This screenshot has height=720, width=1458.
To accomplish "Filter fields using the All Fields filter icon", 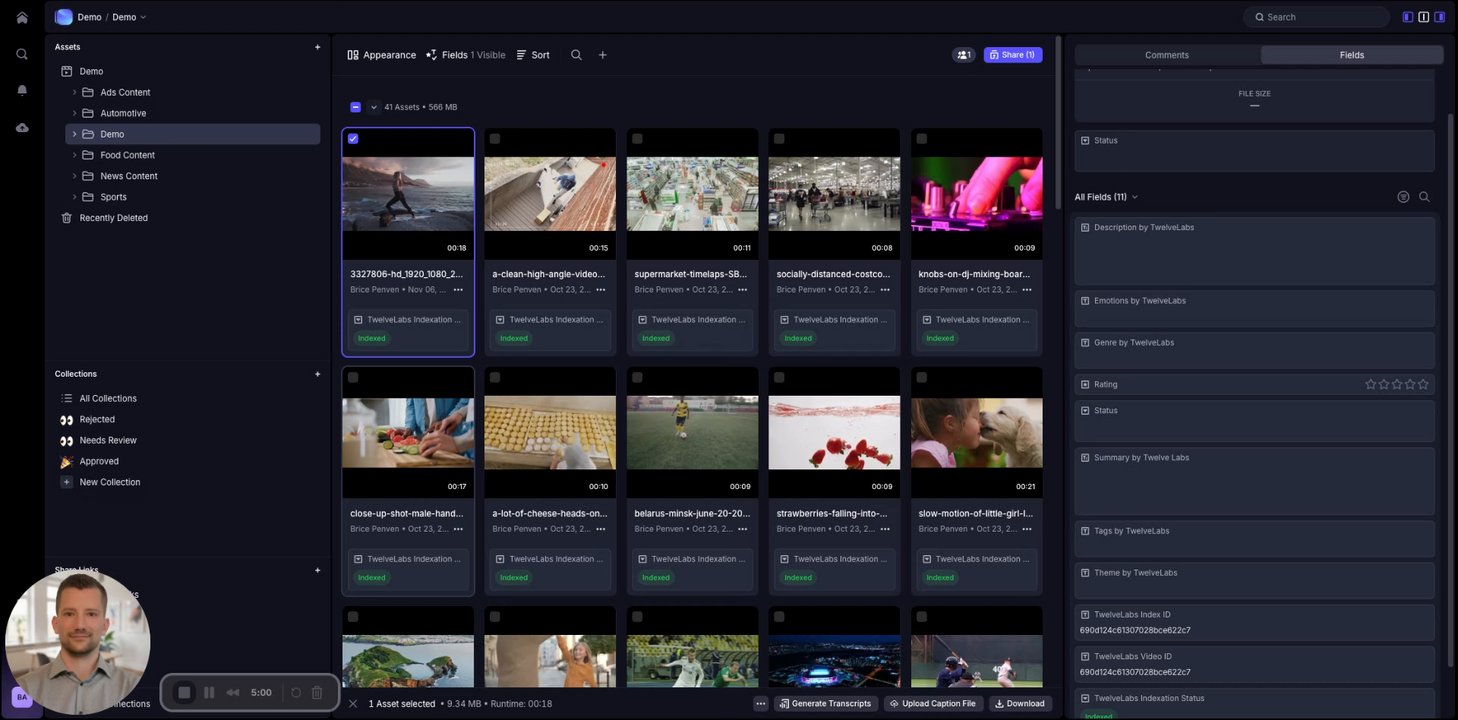I will point(1403,197).
